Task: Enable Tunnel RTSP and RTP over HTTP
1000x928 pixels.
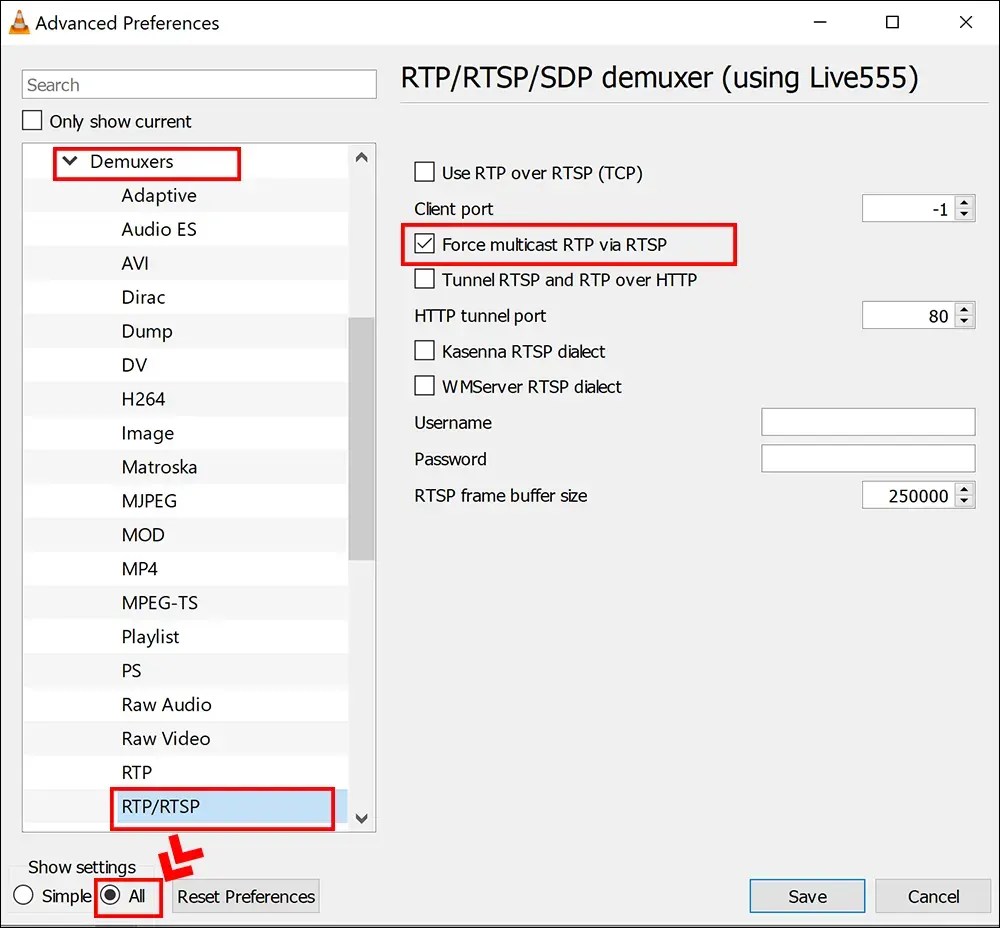Action: pyautogui.click(x=424, y=279)
